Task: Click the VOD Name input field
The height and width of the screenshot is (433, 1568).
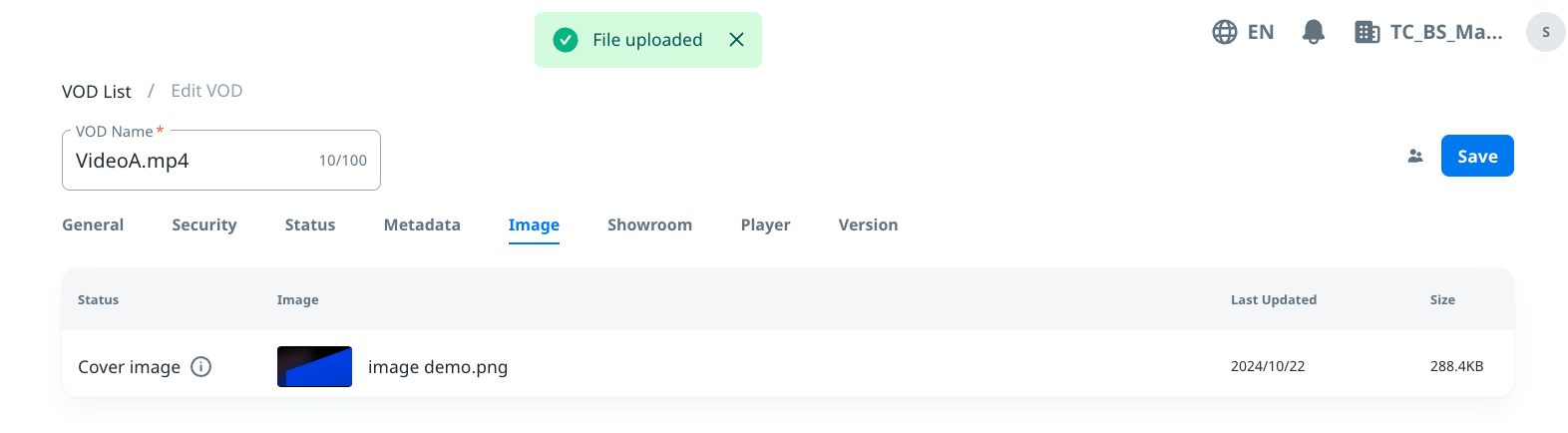Action: click(190, 161)
